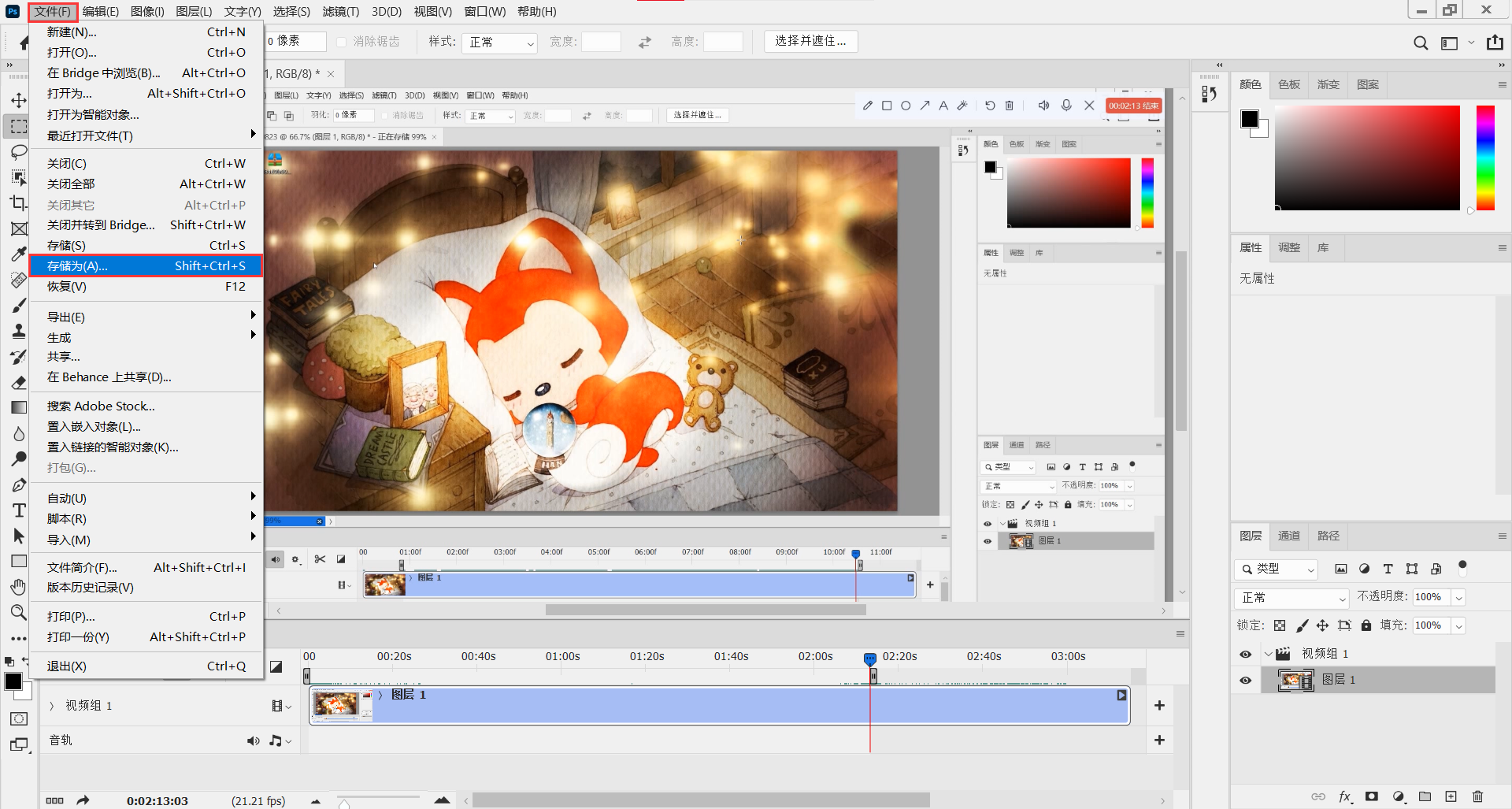Open the History panel icon
This screenshot has width=1512, height=809.
[1210, 95]
